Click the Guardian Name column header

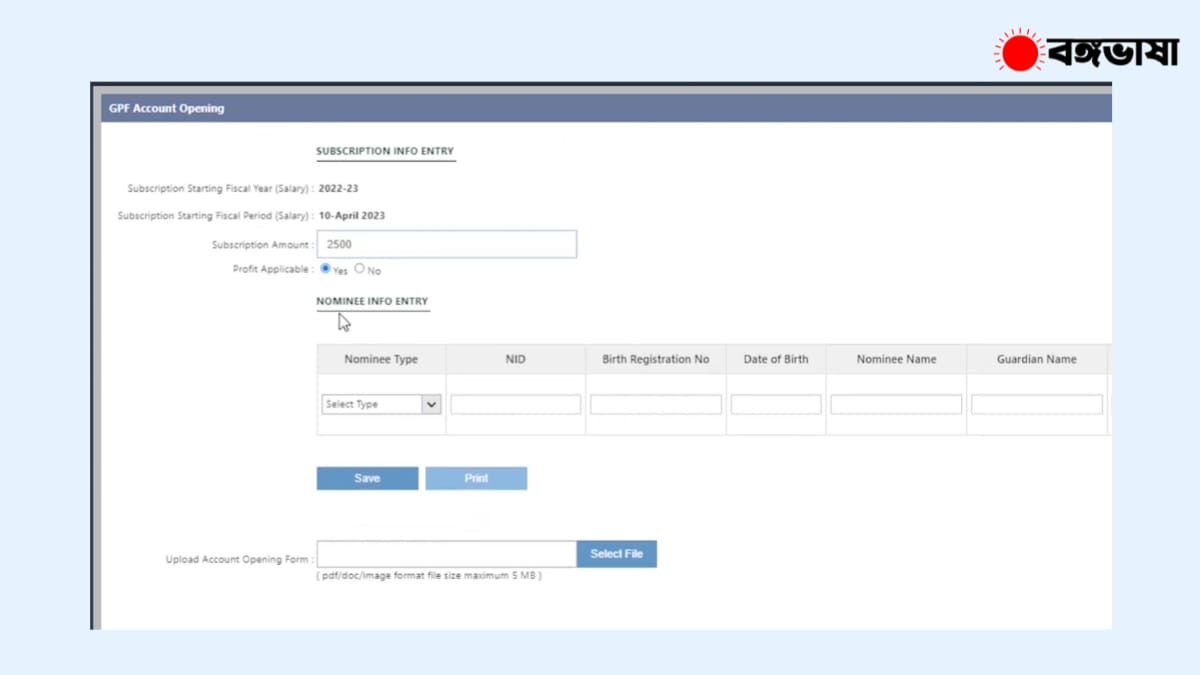(x=1036, y=359)
